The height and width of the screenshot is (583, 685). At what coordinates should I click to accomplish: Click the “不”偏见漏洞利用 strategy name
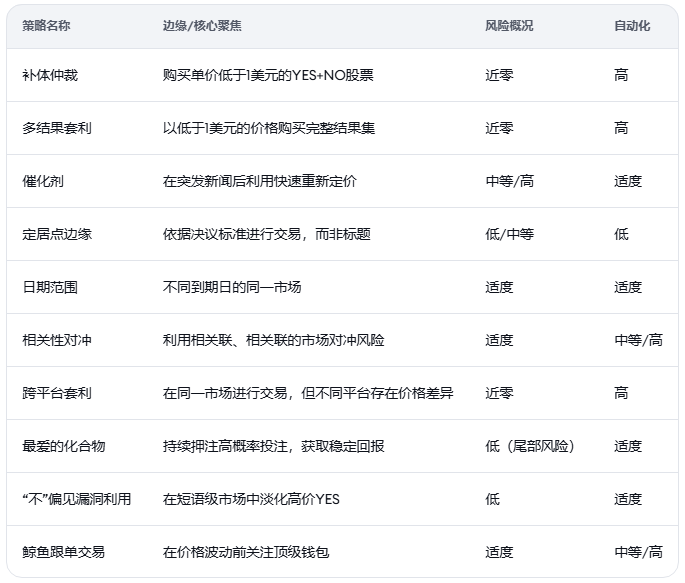click(x=76, y=499)
